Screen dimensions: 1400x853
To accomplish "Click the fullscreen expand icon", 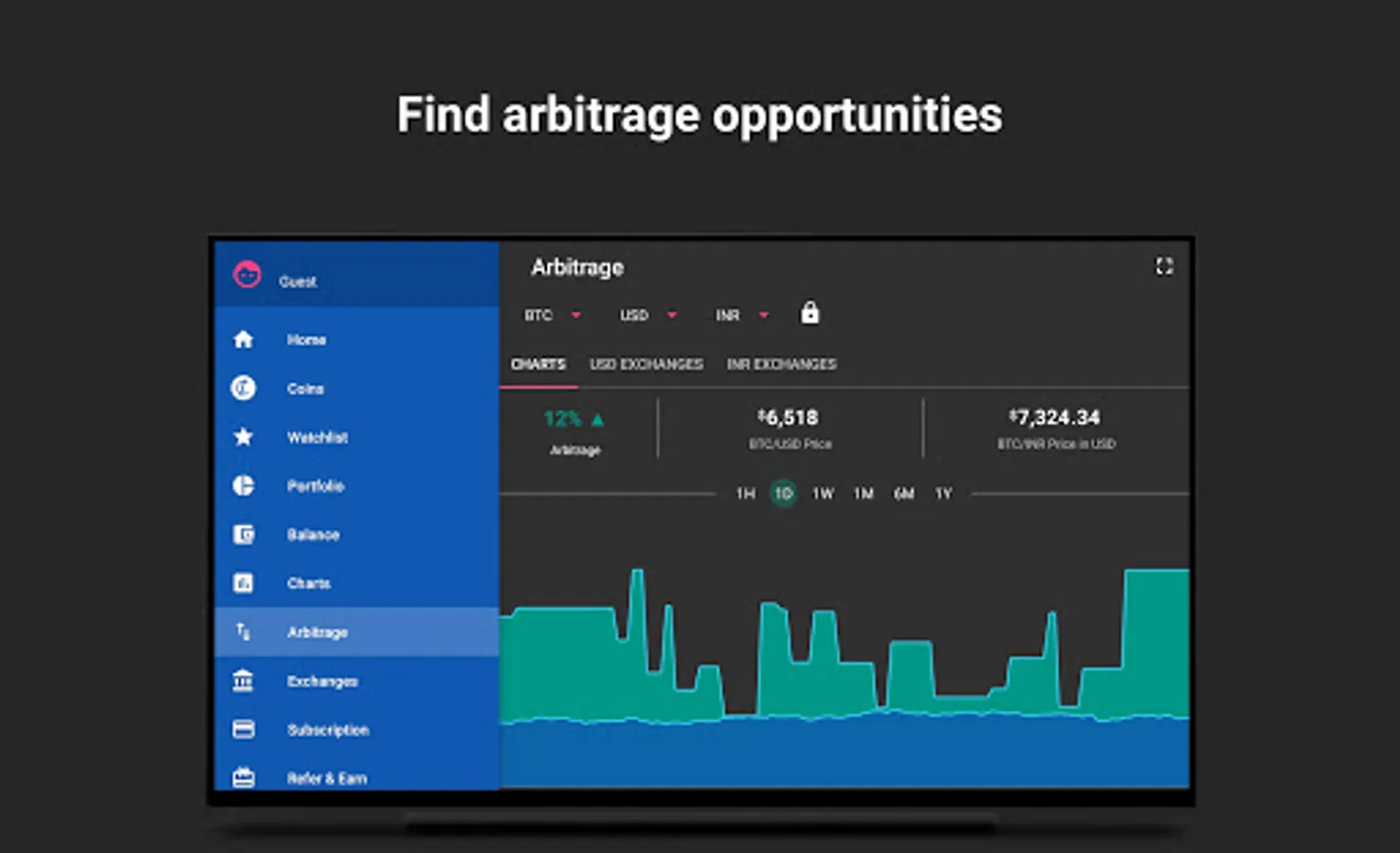I will (x=1164, y=266).
